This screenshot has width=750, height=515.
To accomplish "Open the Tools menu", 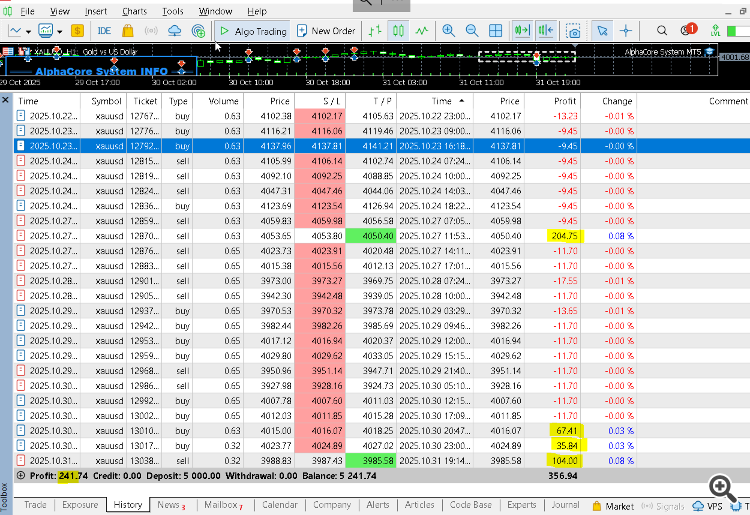I will (173, 11).
